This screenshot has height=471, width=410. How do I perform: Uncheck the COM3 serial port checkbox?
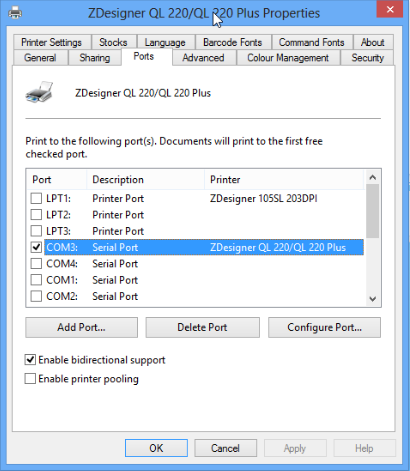[36, 247]
